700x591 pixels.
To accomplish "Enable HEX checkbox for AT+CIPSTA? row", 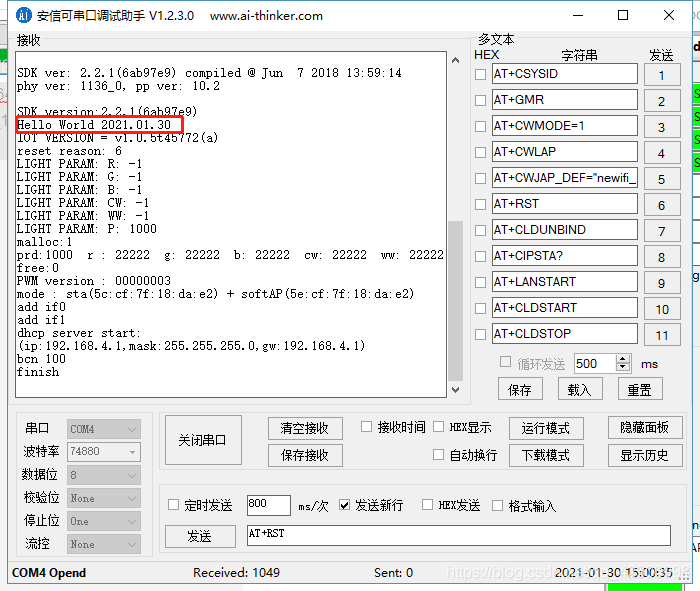I will tap(480, 256).
